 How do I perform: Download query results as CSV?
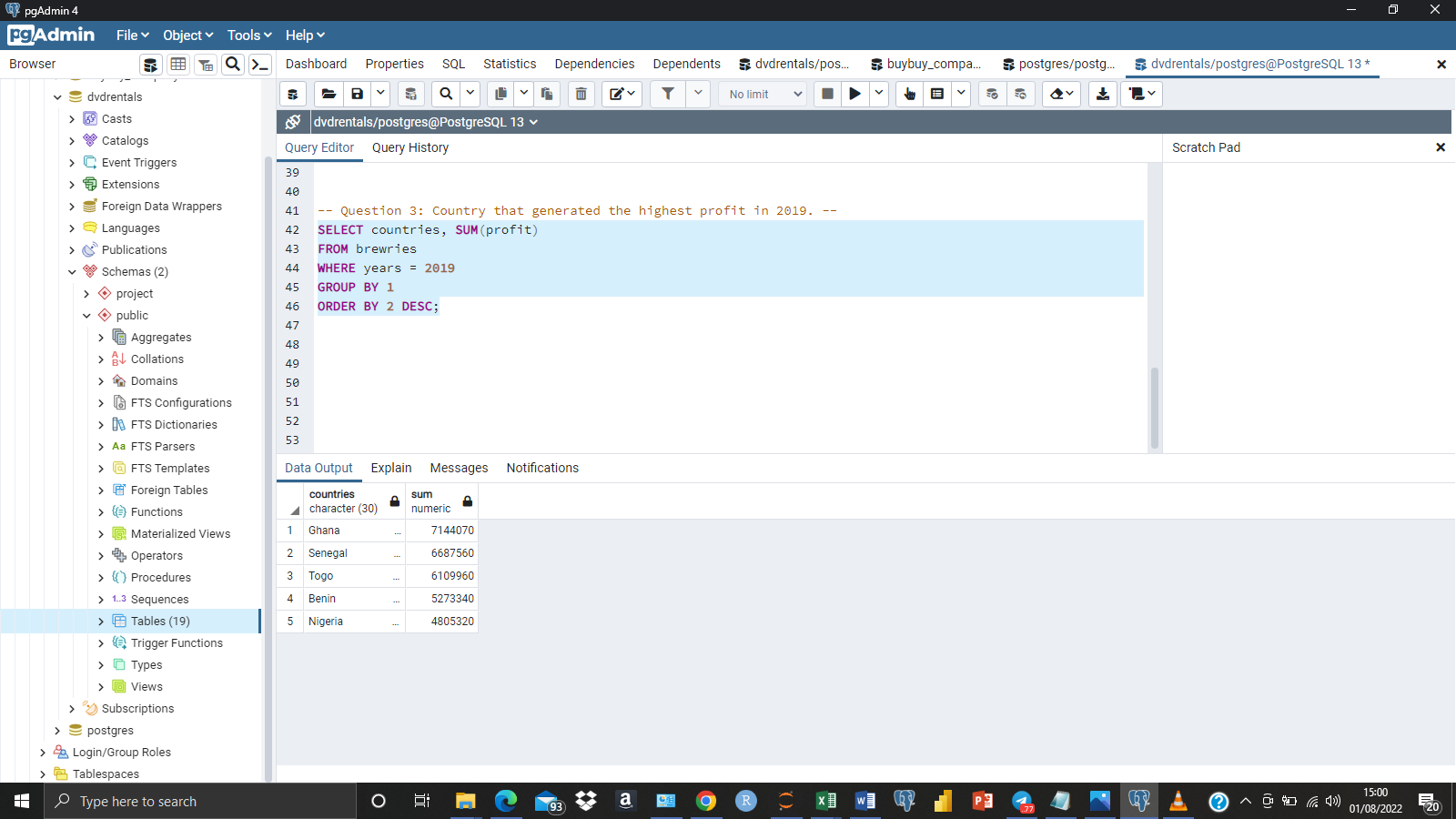click(1102, 94)
